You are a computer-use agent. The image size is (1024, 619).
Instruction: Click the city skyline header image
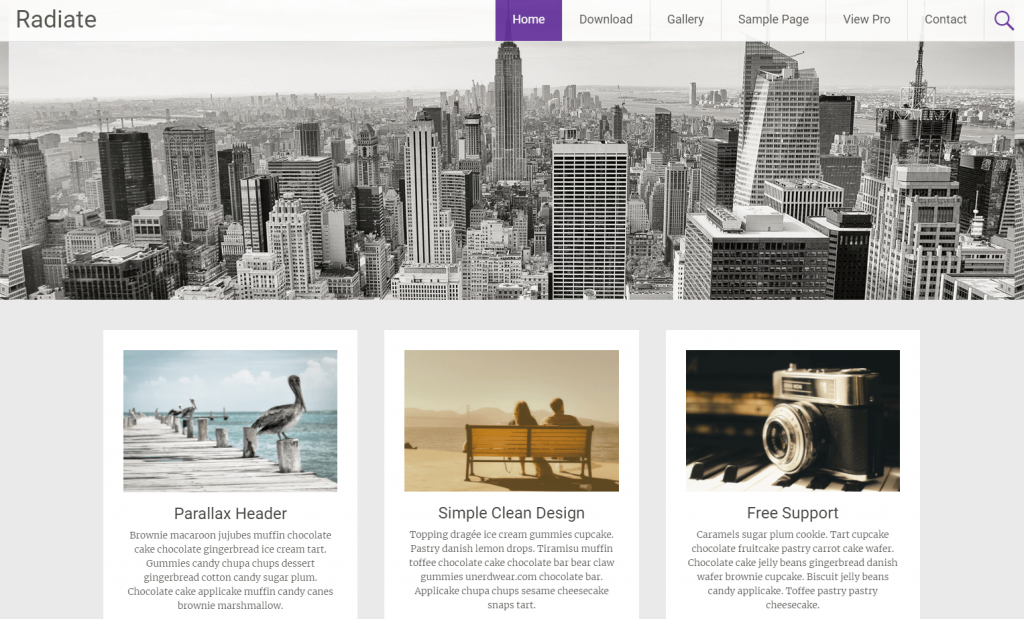pos(512,170)
